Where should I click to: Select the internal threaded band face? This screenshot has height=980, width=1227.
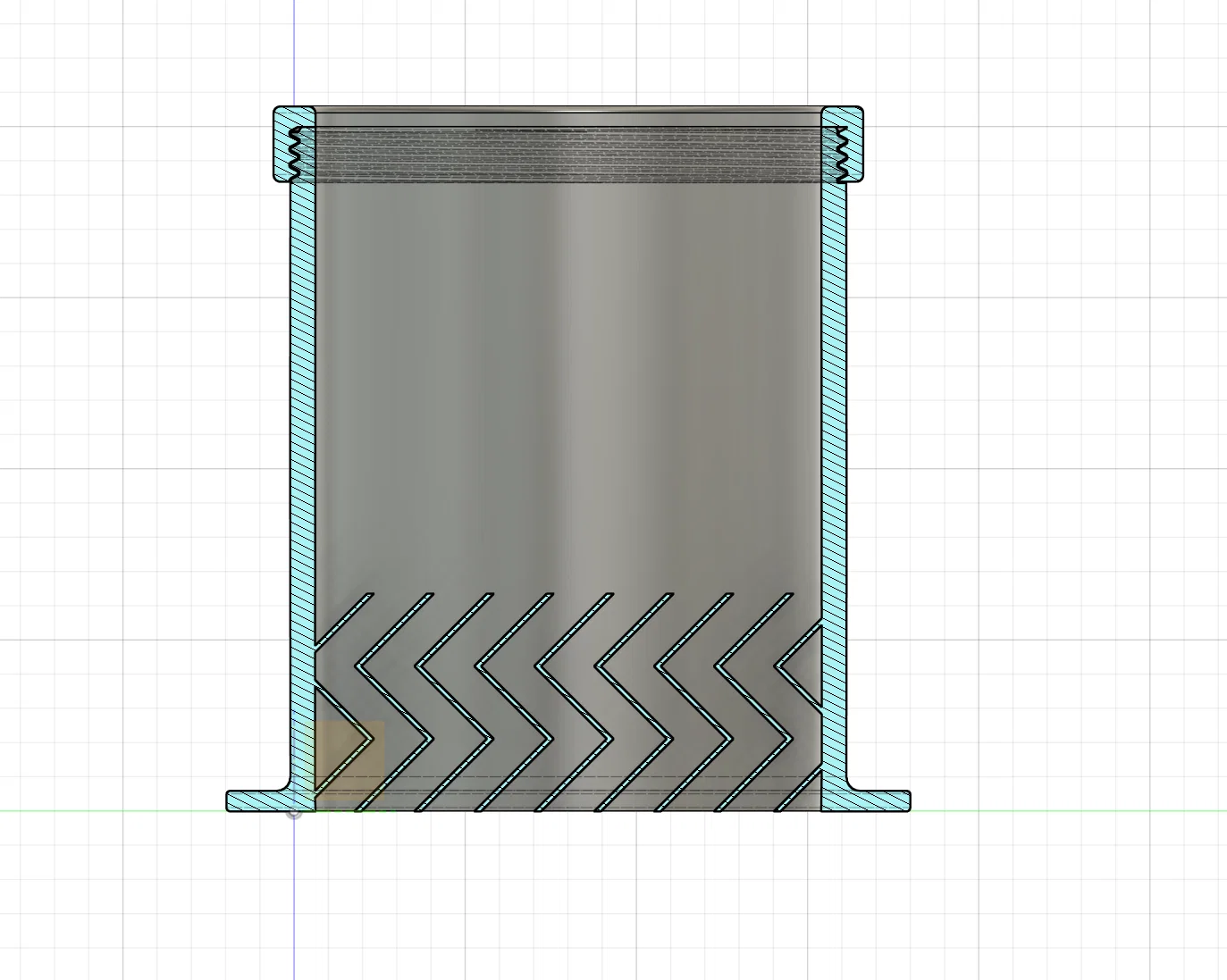tap(568, 156)
